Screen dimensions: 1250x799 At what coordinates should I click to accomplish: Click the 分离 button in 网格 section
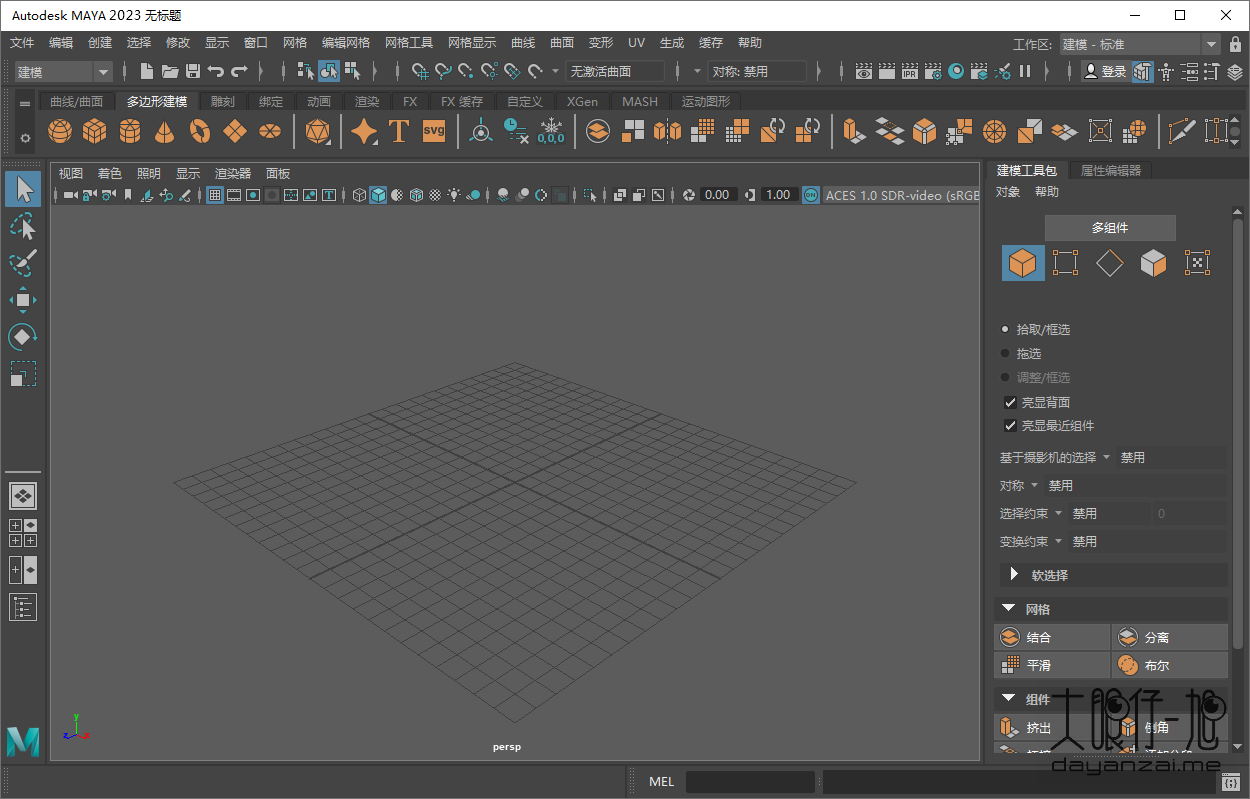(1169, 637)
